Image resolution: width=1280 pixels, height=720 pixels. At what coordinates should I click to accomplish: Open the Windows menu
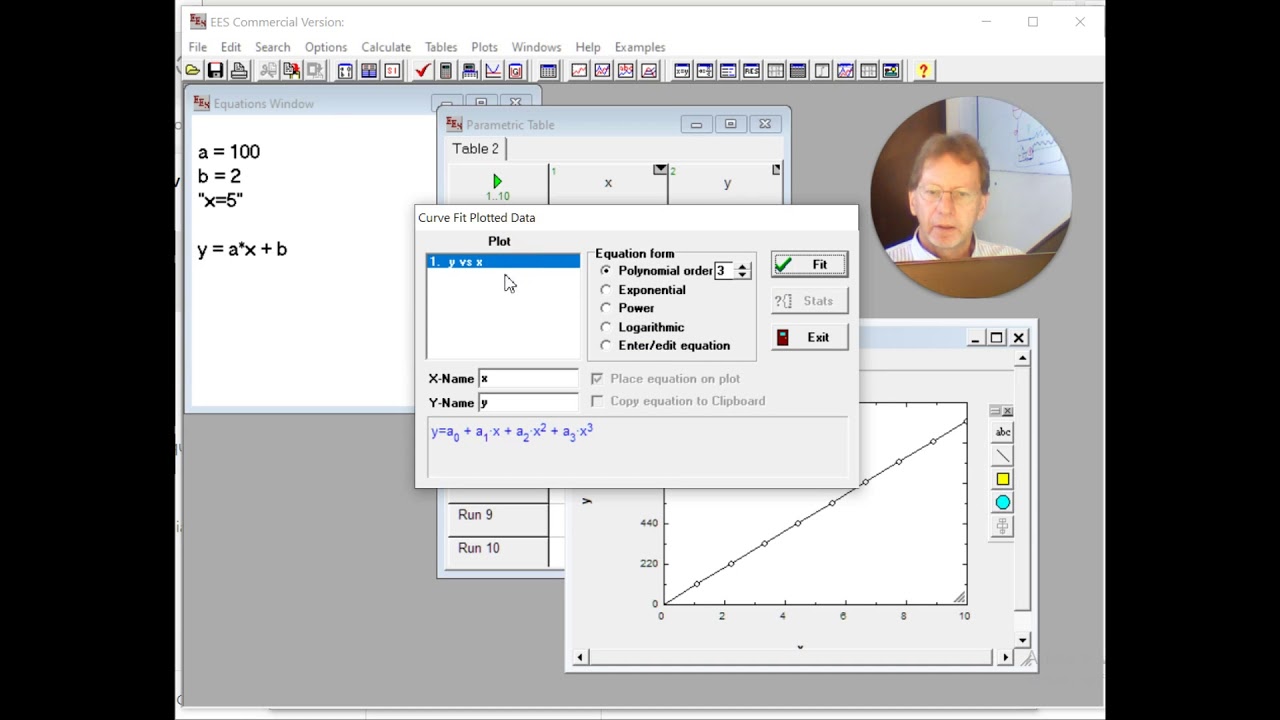tap(536, 47)
